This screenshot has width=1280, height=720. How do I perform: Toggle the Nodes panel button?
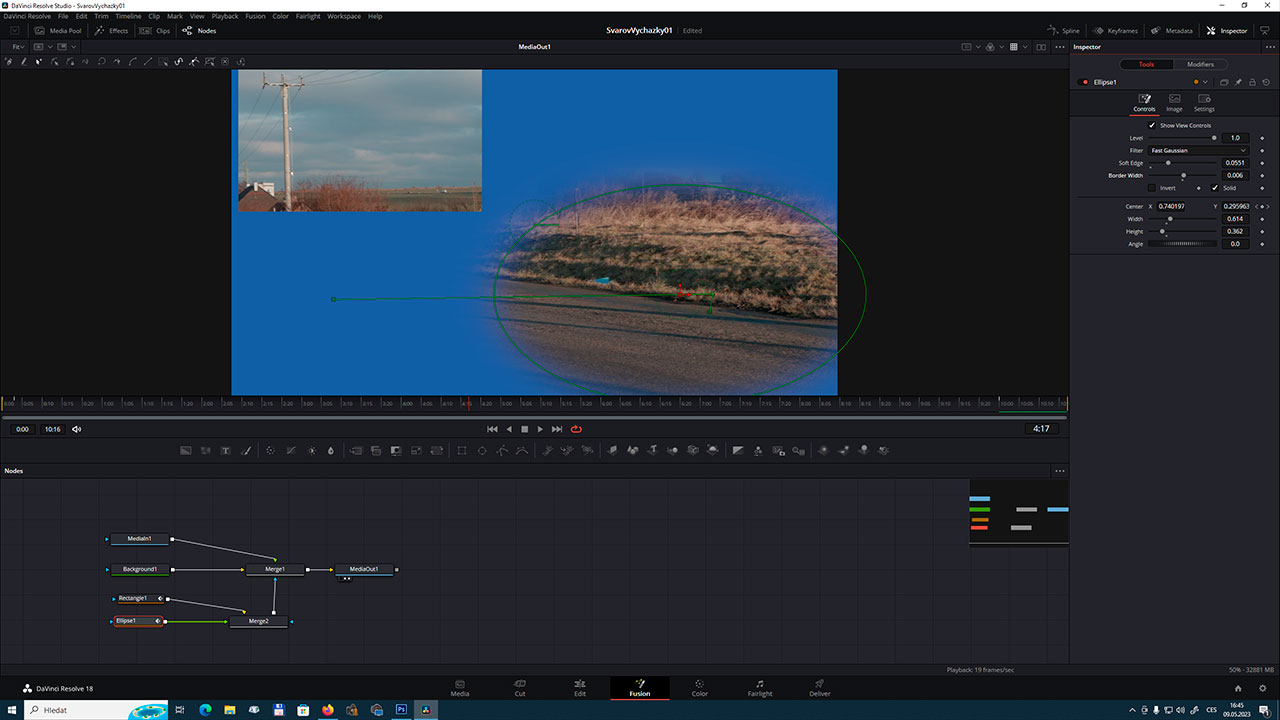click(x=199, y=31)
